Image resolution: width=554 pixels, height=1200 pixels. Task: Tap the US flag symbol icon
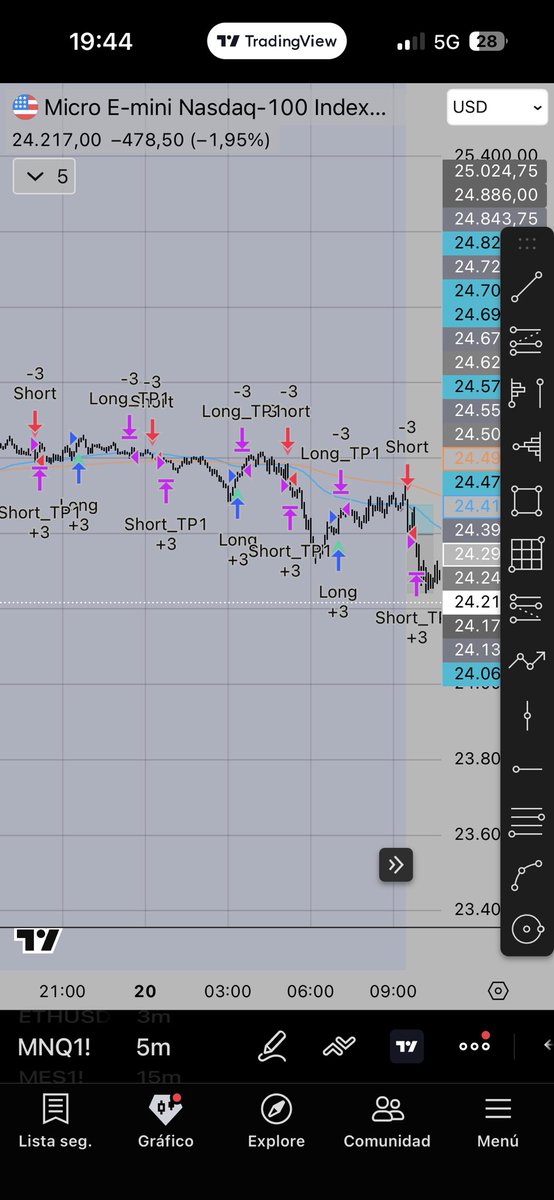point(25,107)
